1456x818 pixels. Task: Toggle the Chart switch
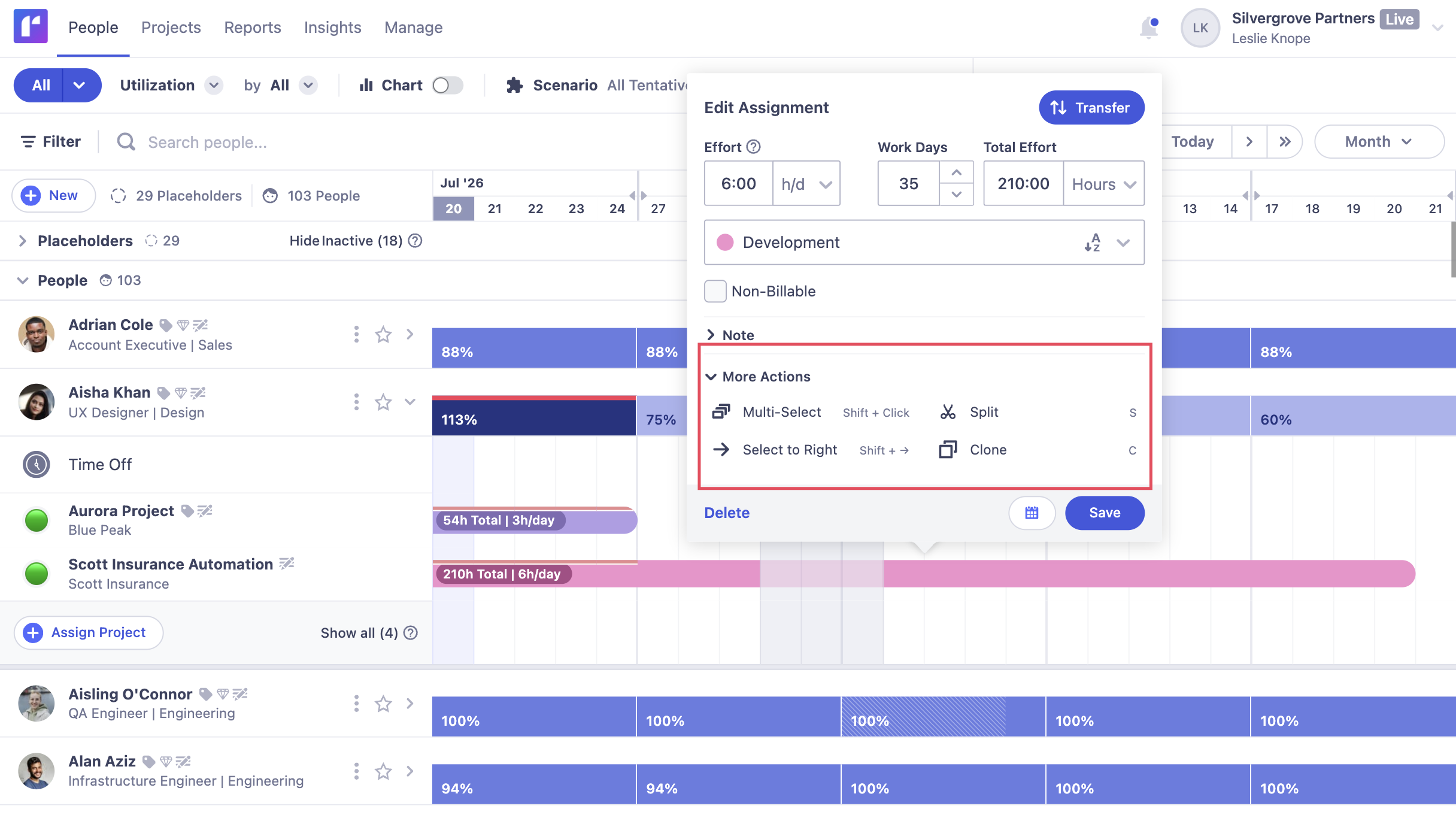click(x=448, y=85)
